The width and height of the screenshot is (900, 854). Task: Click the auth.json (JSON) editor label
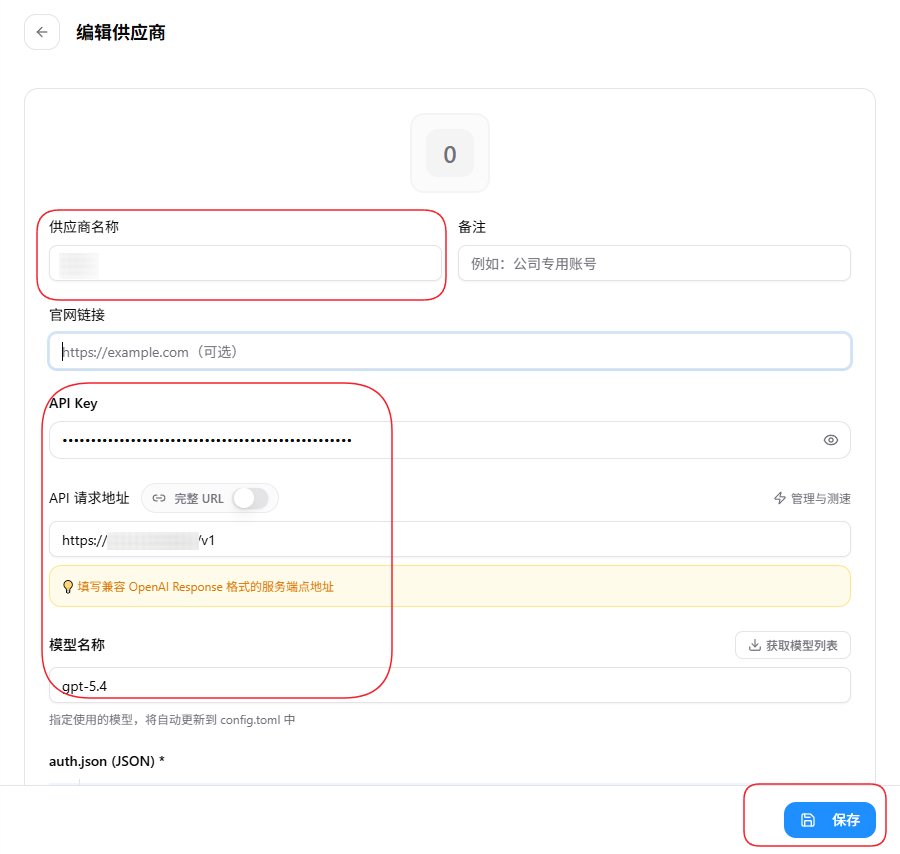point(107,761)
